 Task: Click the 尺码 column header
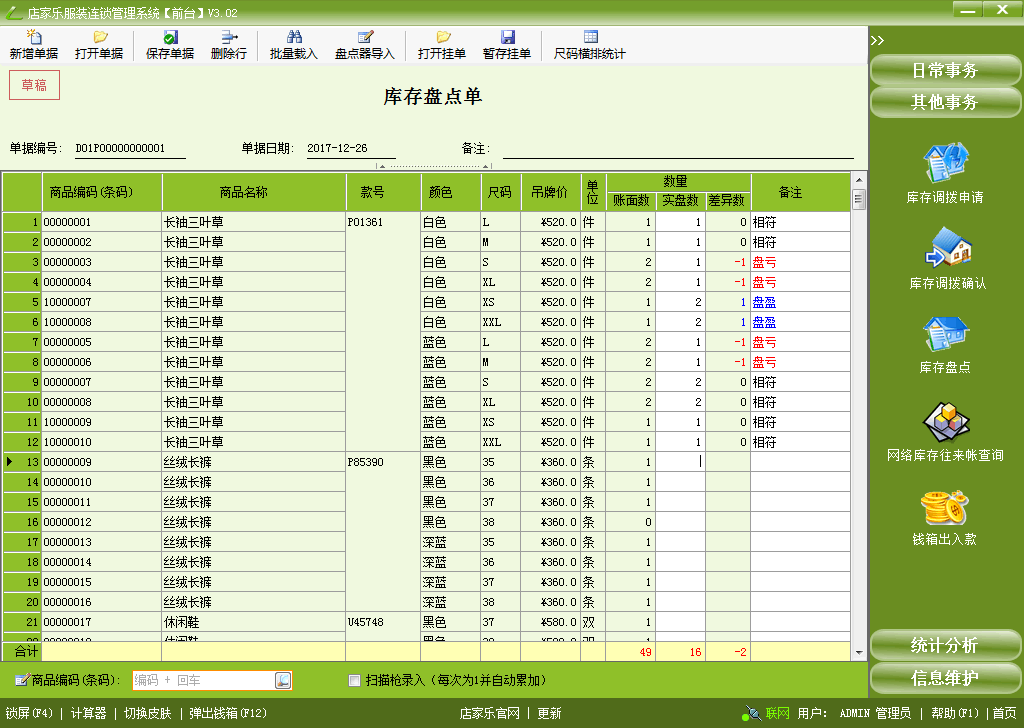(x=500, y=192)
